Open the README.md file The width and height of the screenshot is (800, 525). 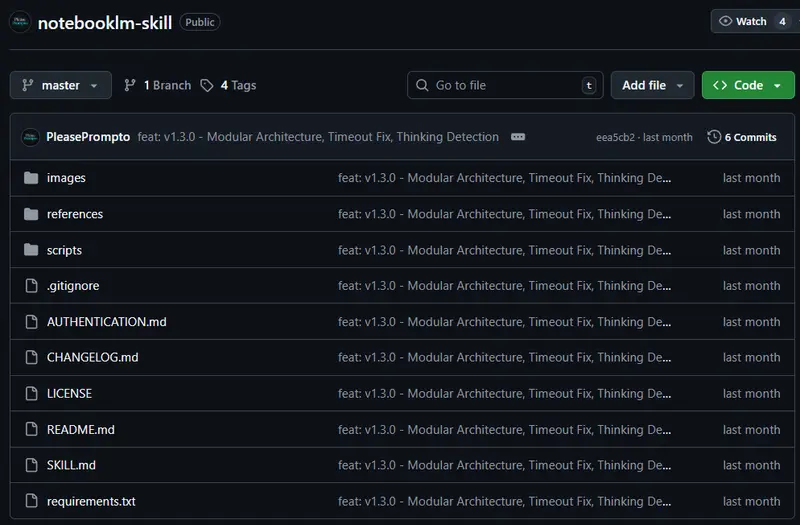click(81, 430)
